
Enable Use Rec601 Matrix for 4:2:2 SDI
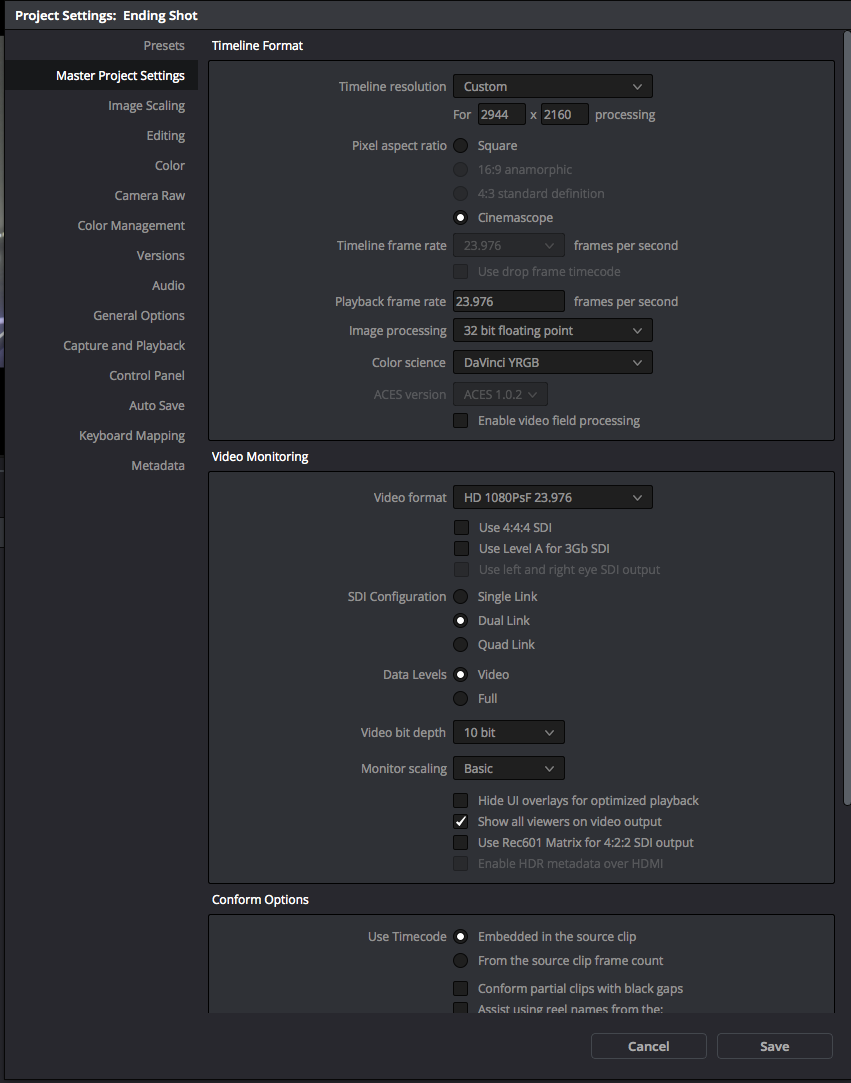click(x=461, y=843)
